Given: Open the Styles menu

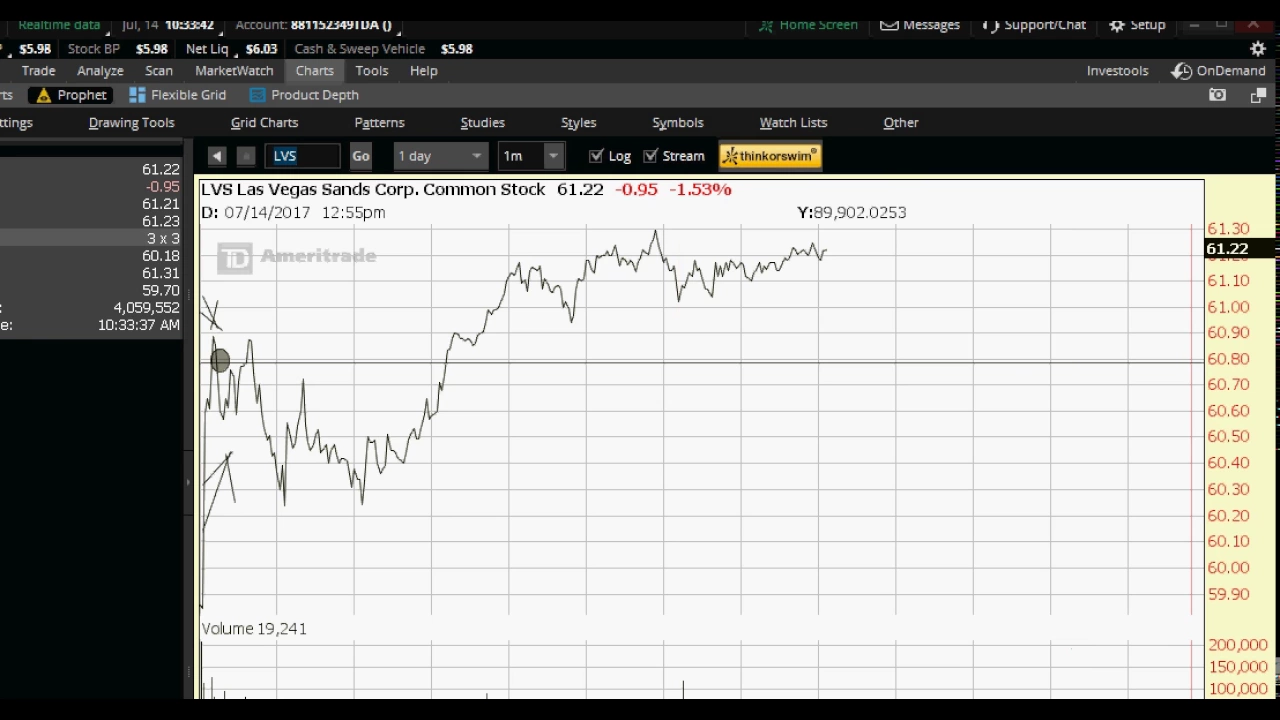Looking at the screenshot, I should click(x=578, y=123).
